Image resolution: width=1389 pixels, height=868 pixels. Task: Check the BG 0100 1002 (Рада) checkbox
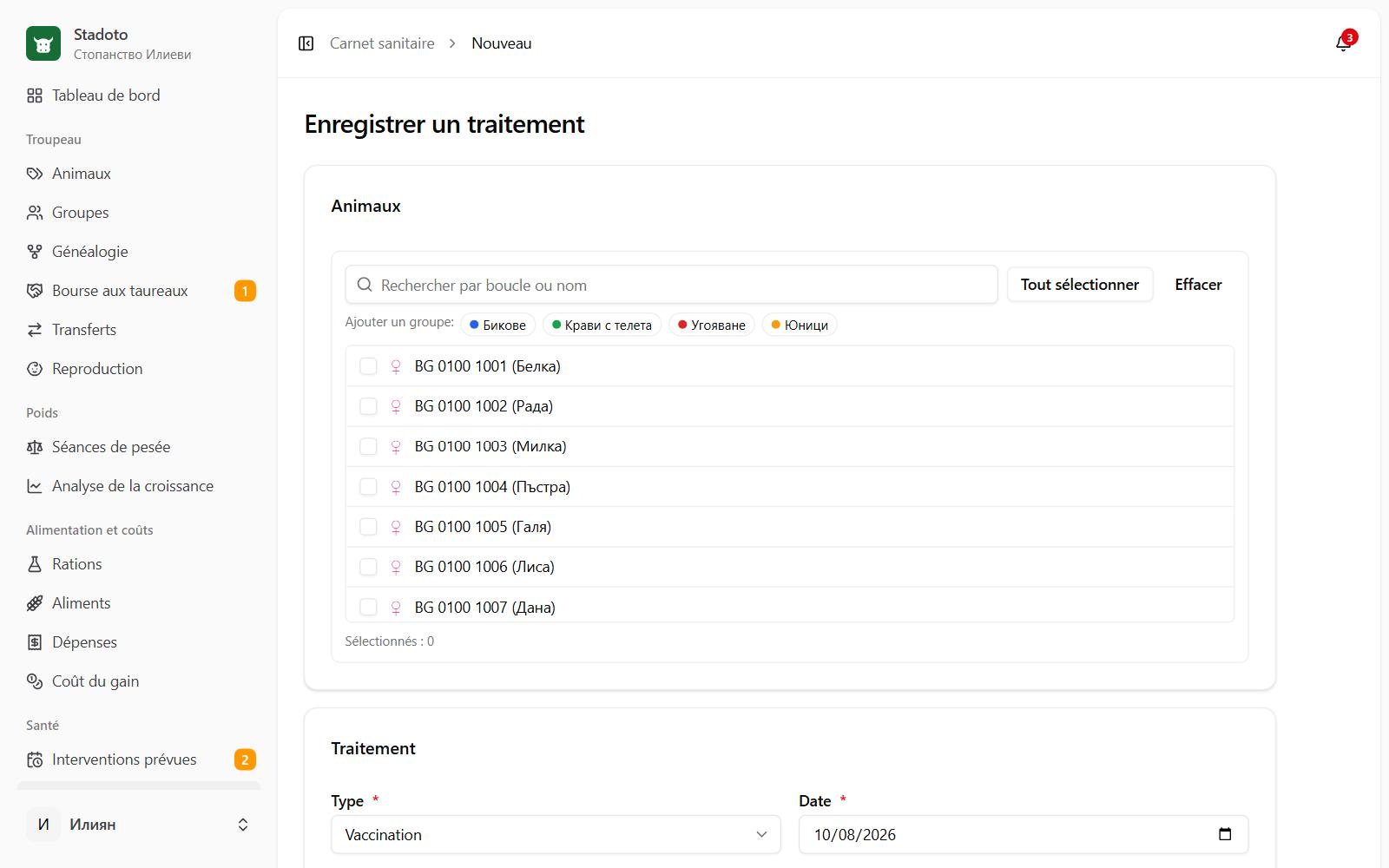click(368, 406)
